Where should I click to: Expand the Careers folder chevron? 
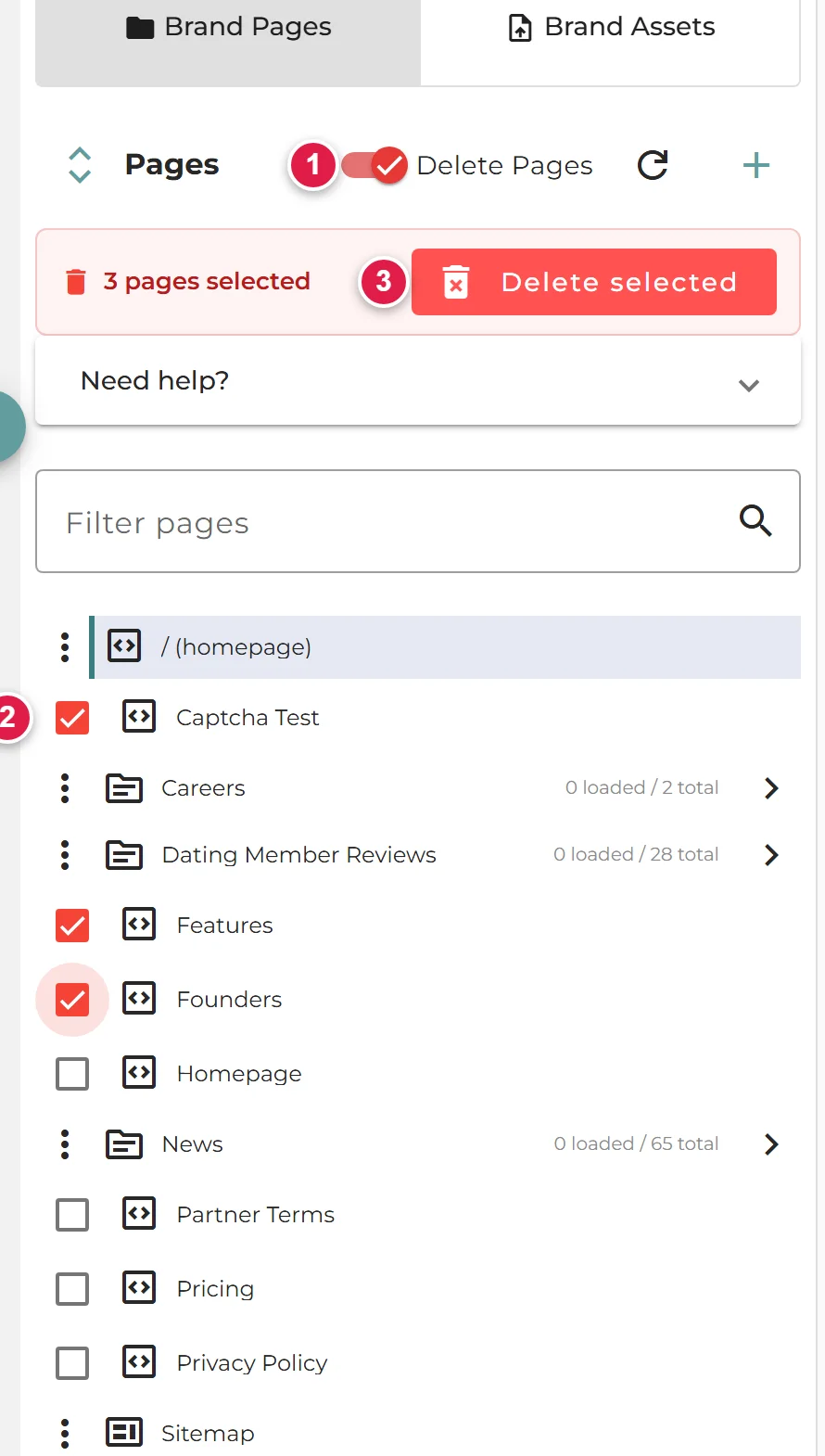tap(771, 788)
